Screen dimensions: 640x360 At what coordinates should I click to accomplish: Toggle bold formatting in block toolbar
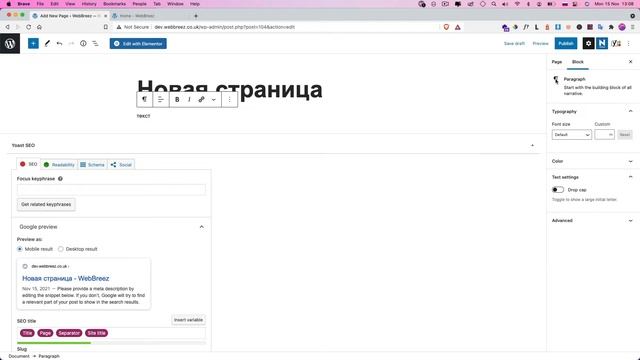(177, 99)
